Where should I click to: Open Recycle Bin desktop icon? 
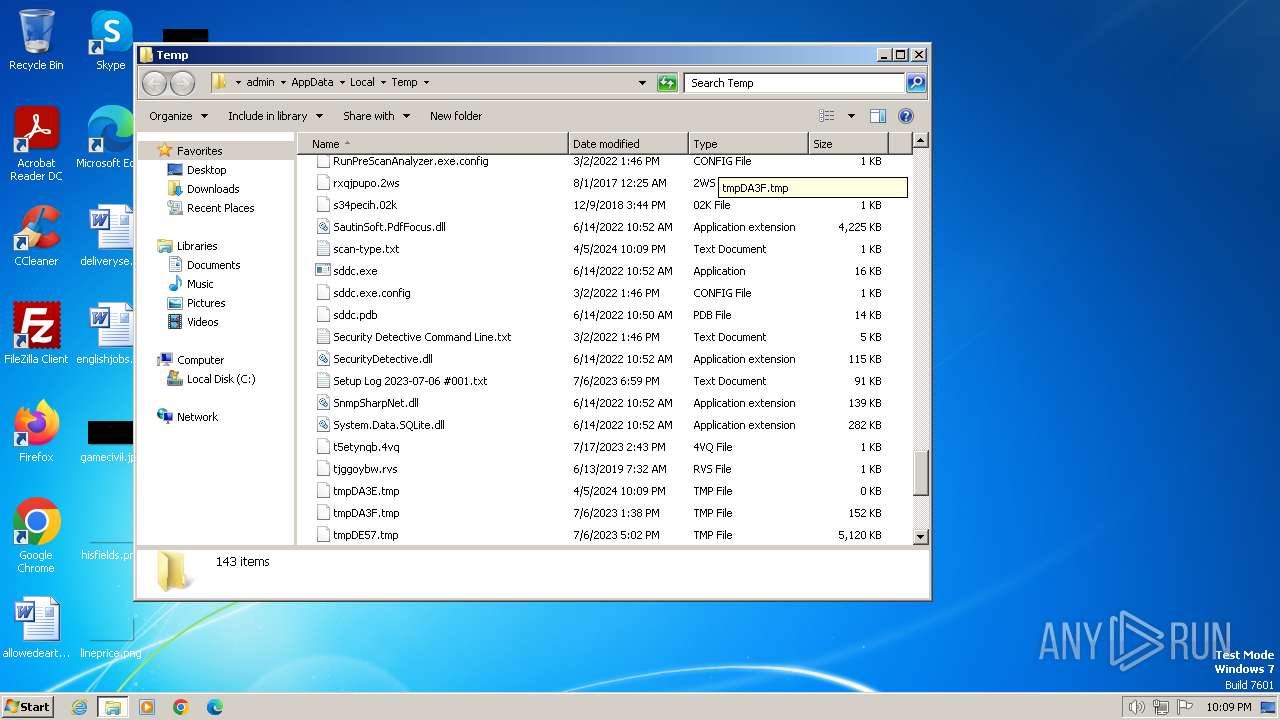[36, 40]
